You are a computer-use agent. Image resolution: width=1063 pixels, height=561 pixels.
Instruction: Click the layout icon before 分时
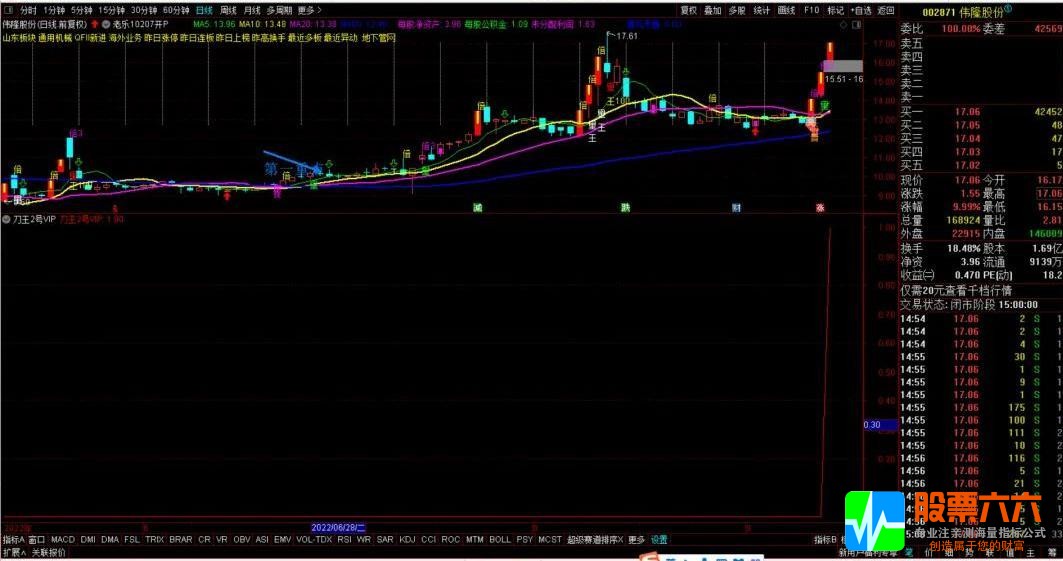coord(9,10)
